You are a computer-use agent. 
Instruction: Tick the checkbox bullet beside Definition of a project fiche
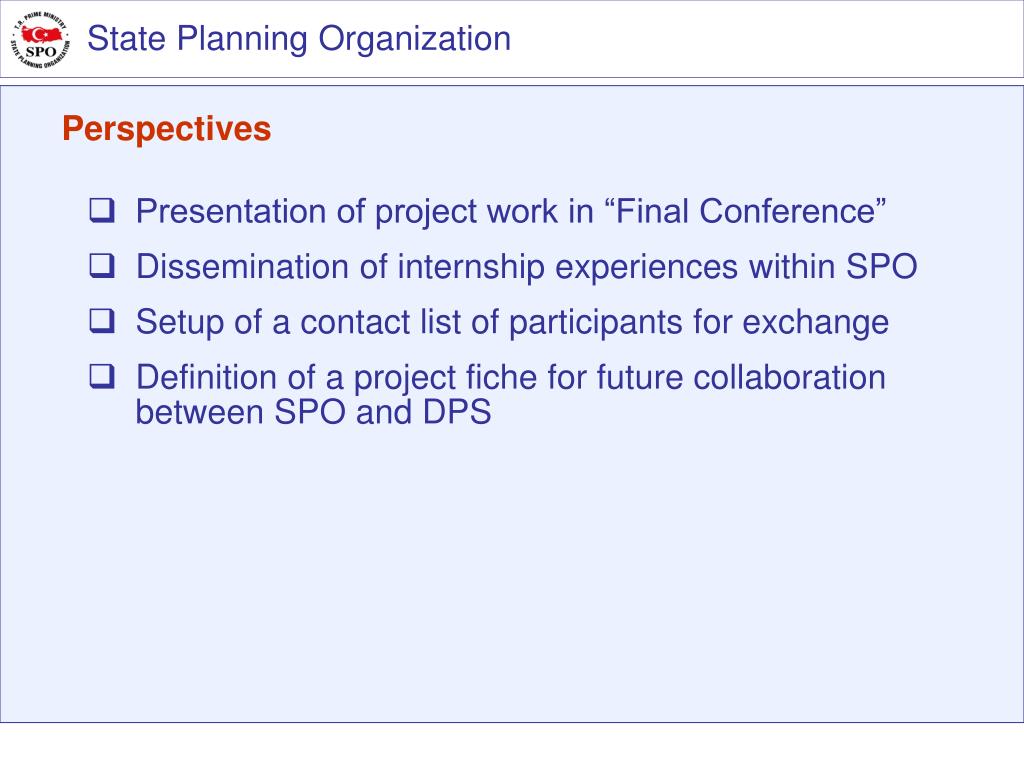tap(102, 376)
